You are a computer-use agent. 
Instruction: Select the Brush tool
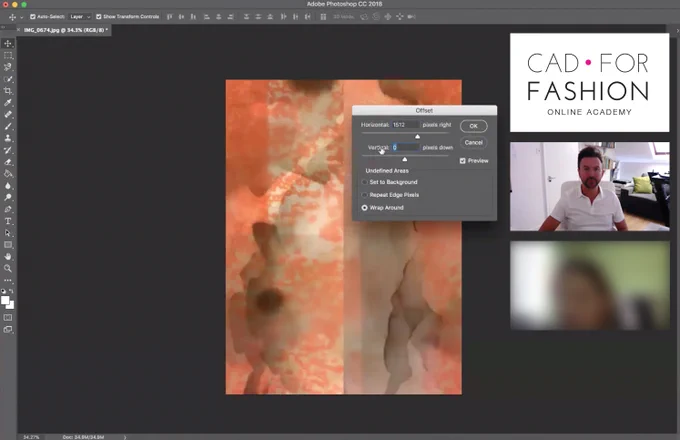(8, 126)
